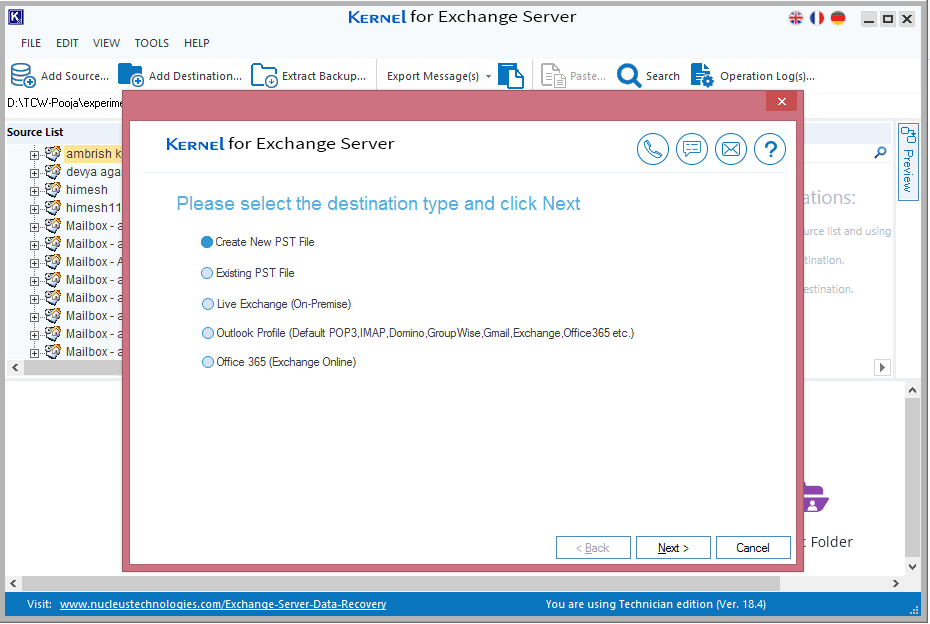Click the phone support icon in dialog
The image size is (930, 624).
(x=652, y=149)
